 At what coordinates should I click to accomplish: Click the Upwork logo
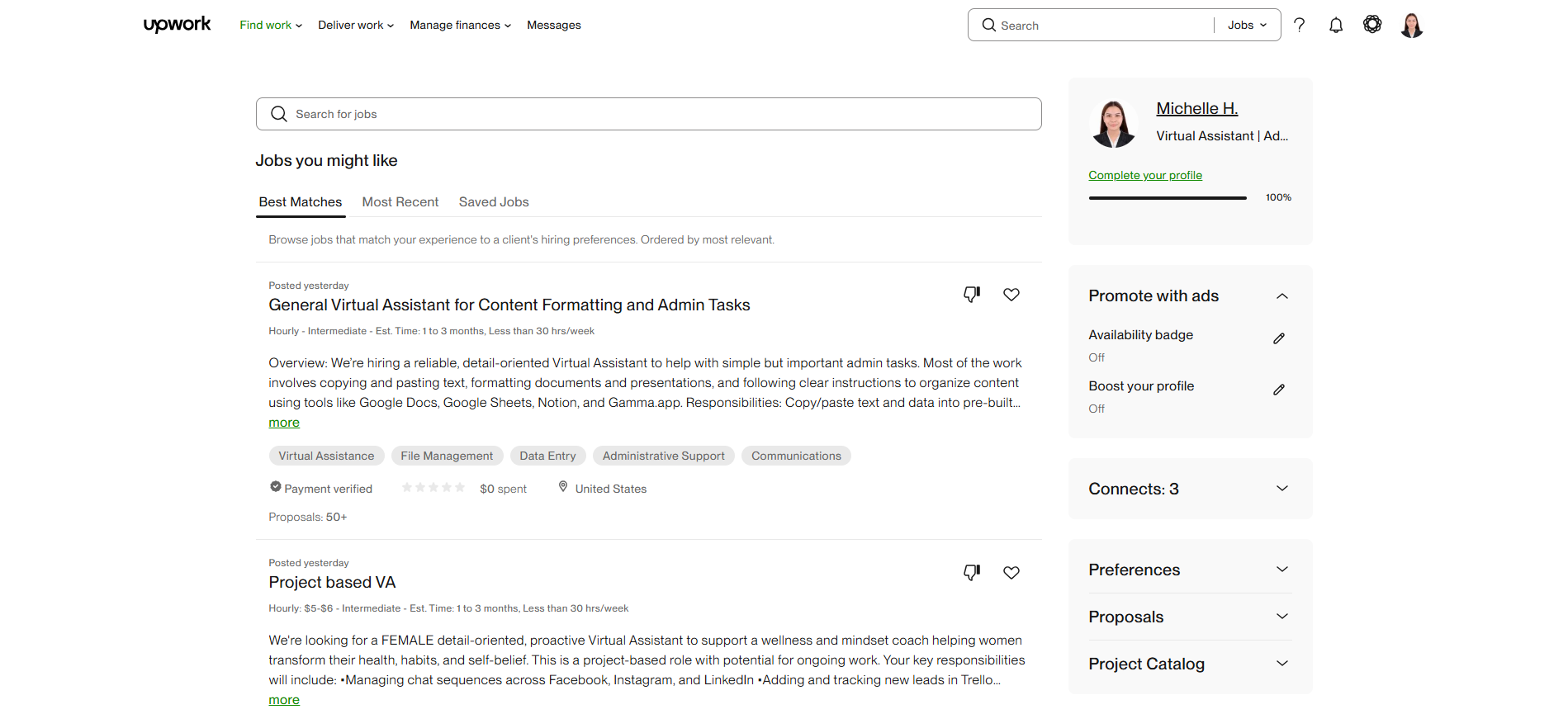(177, 25)
